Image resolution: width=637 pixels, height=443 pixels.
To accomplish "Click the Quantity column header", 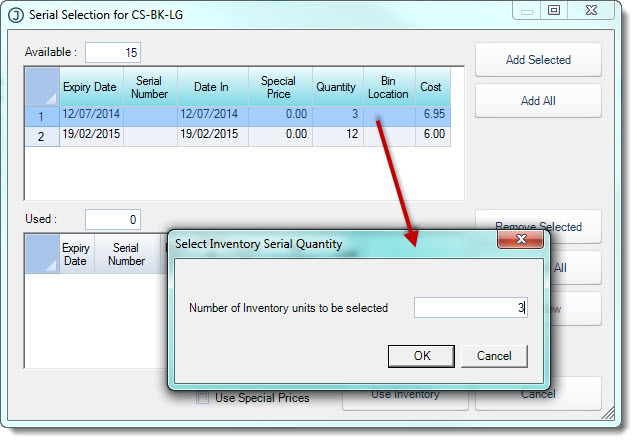I will (x=338, y=87).
